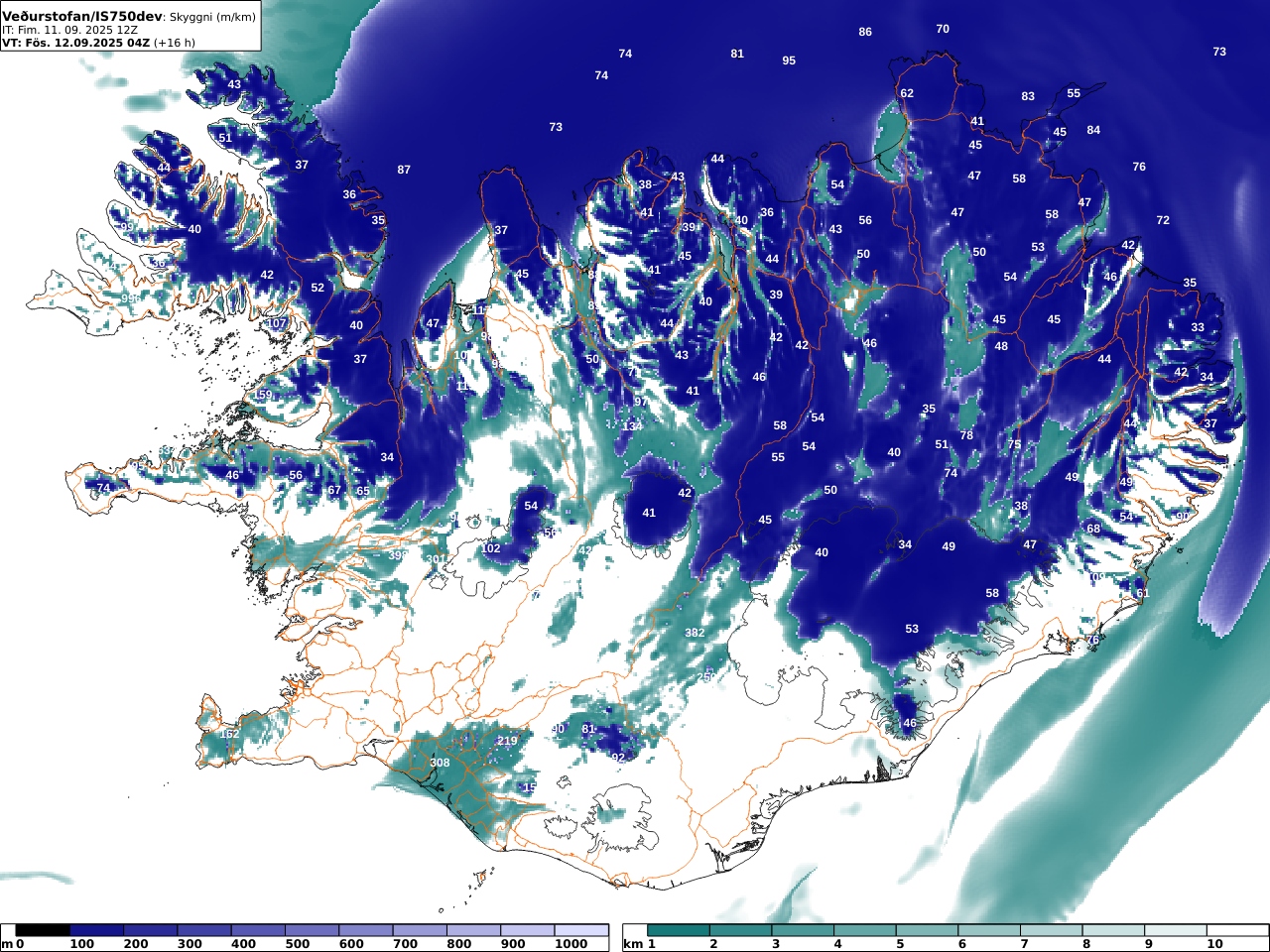Select the VT: Fös. 12.09.2025 04Z line

[74, 43]
